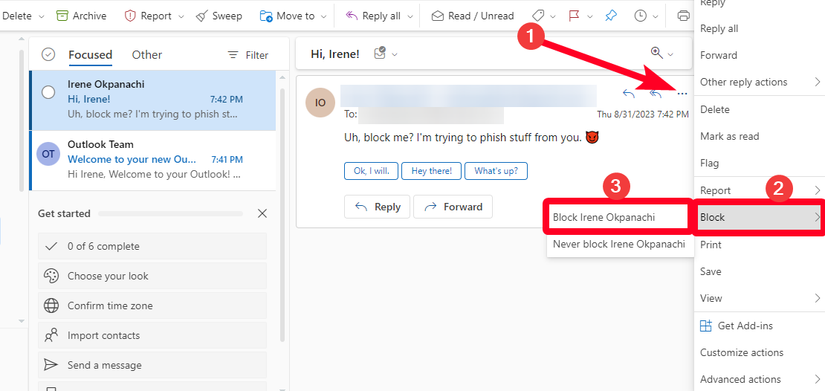Select Block Irene Okpanachi in submenu
The width and height of the screenshot is (825, 391).
(618, 217)
